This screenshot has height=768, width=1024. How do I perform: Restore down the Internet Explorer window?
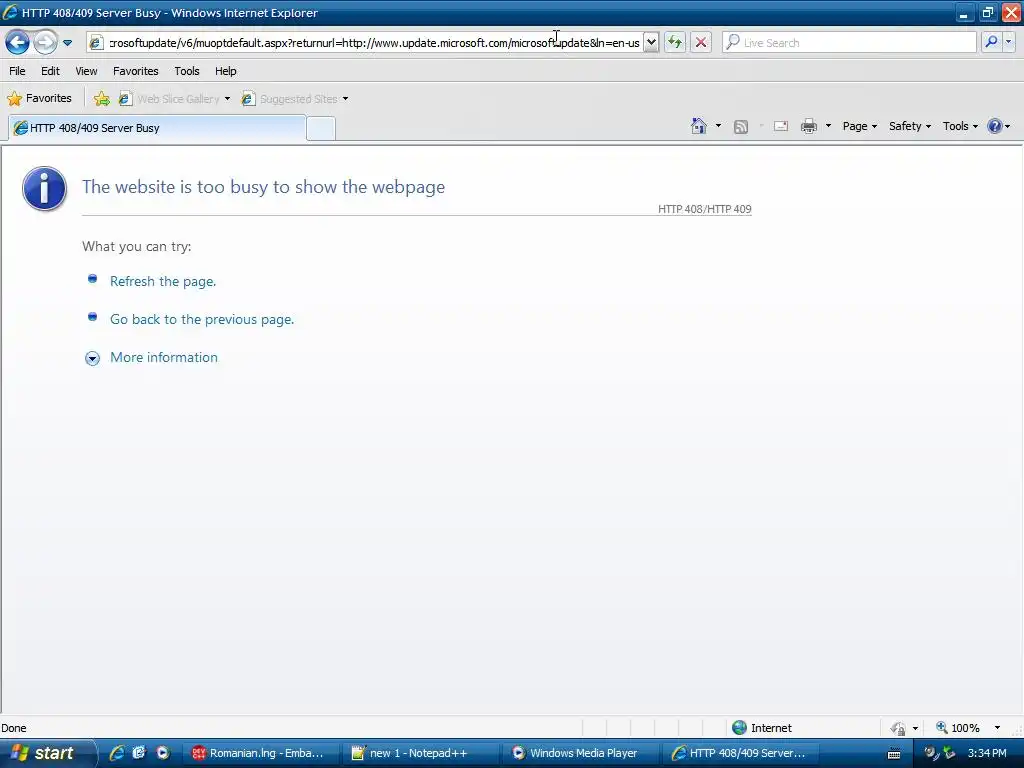click(987, 12)
